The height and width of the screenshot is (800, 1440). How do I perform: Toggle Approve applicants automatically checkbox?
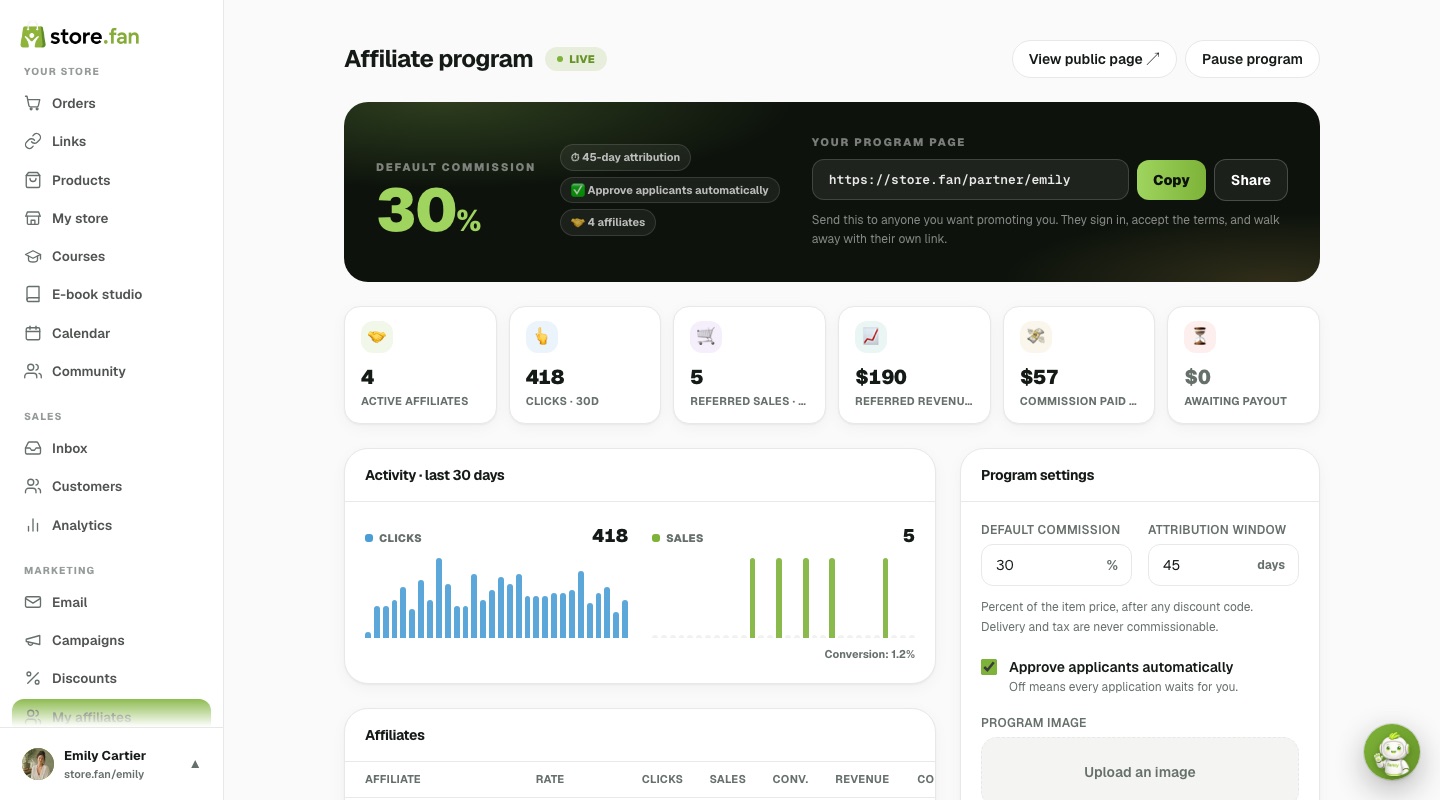[x=989, y=667]
